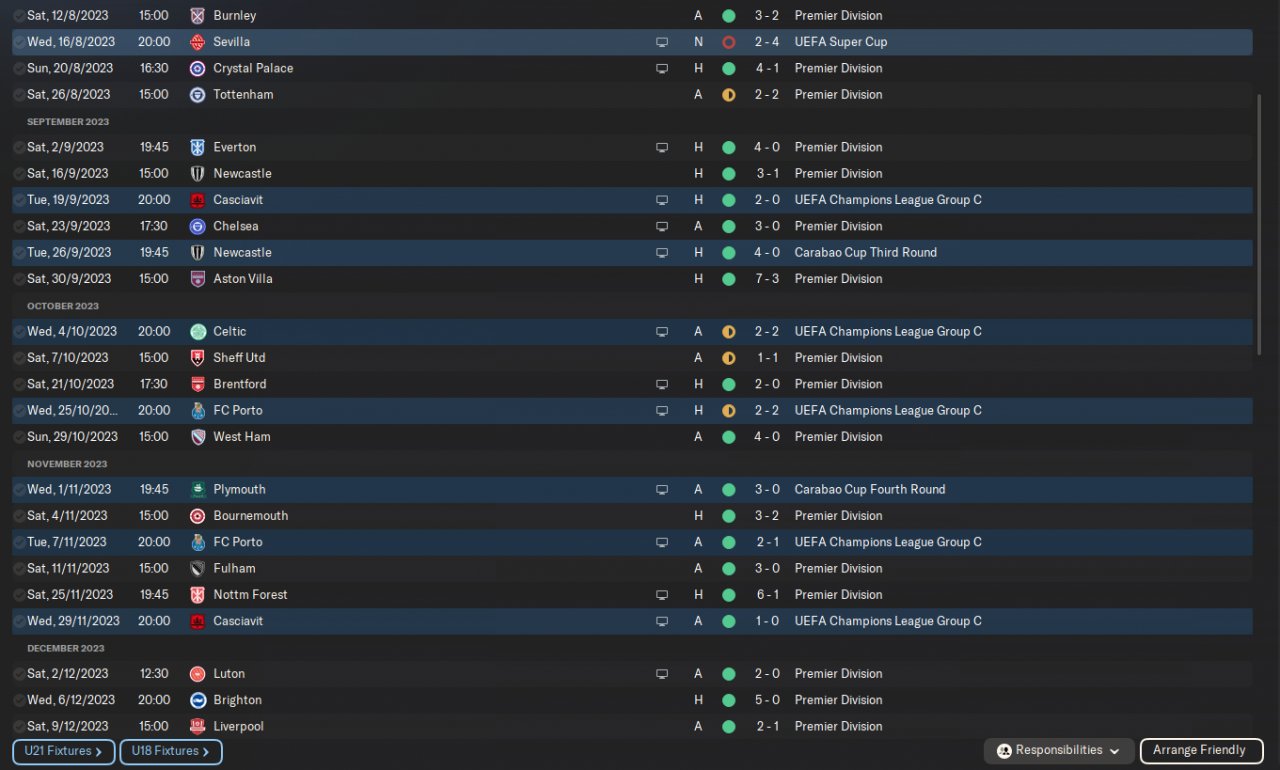Click the Celtic club badge icon
This screenshot has height=770, width=1280.
(x=197, y=331)
